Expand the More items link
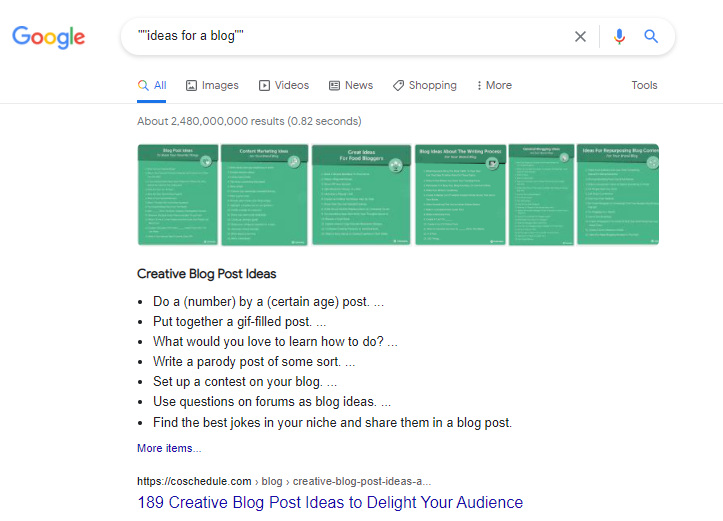Viewport: 723px width, 521px height. click(x=169, y=448)
